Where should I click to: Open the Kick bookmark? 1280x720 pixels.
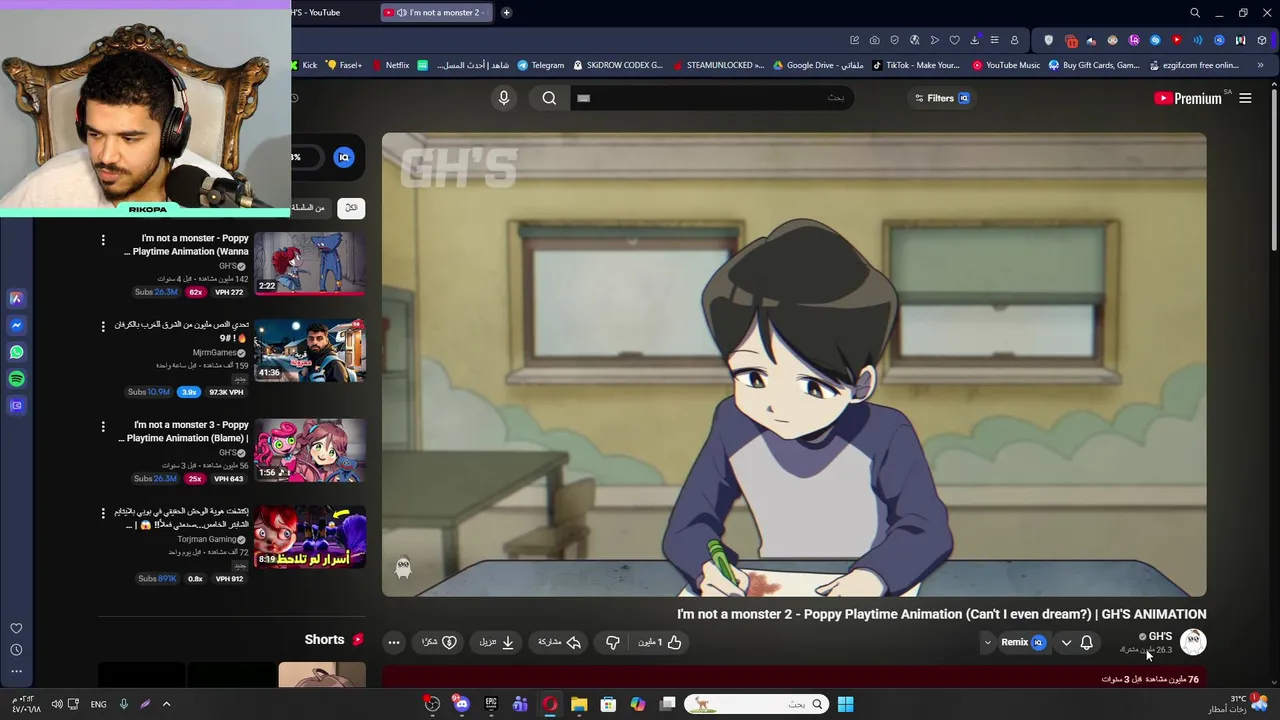click(304, 65)
